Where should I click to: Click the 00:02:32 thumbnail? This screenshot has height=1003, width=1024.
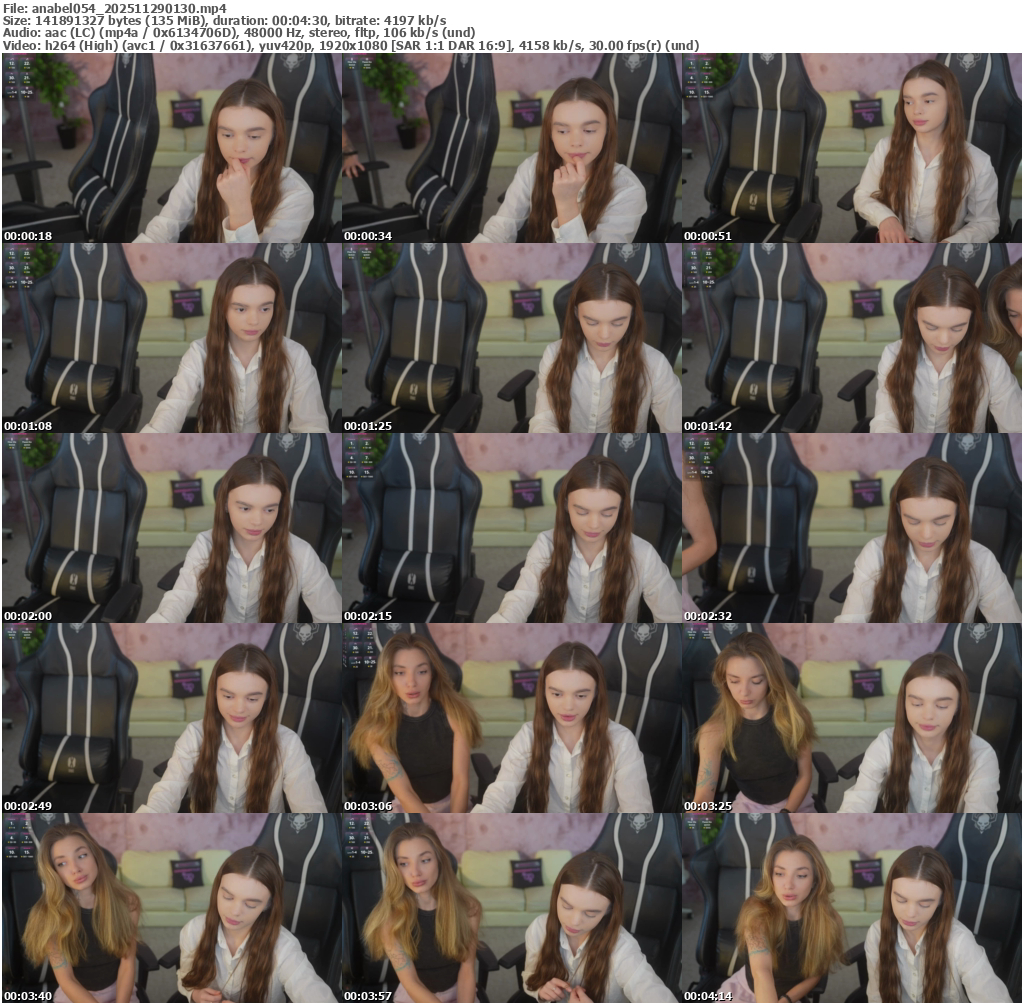[852, 528]
